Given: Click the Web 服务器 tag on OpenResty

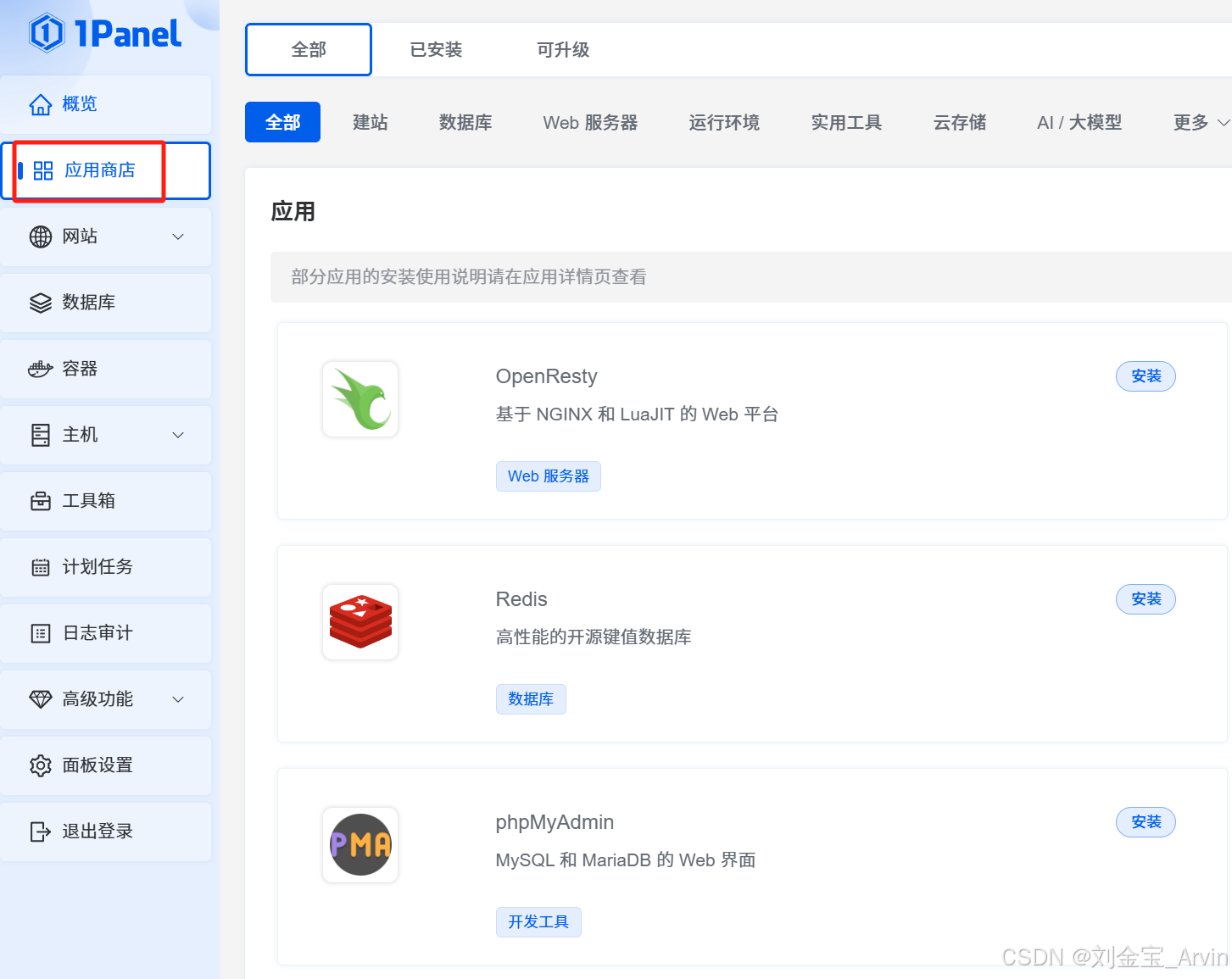Looking at the screenshot, I should 549,476.
